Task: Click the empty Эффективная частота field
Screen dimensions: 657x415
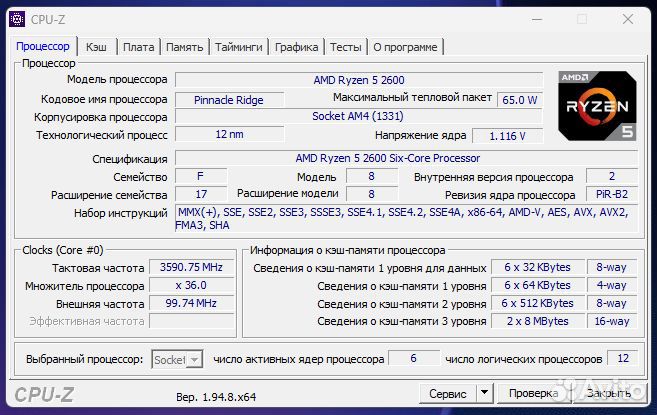Action: 191,321
